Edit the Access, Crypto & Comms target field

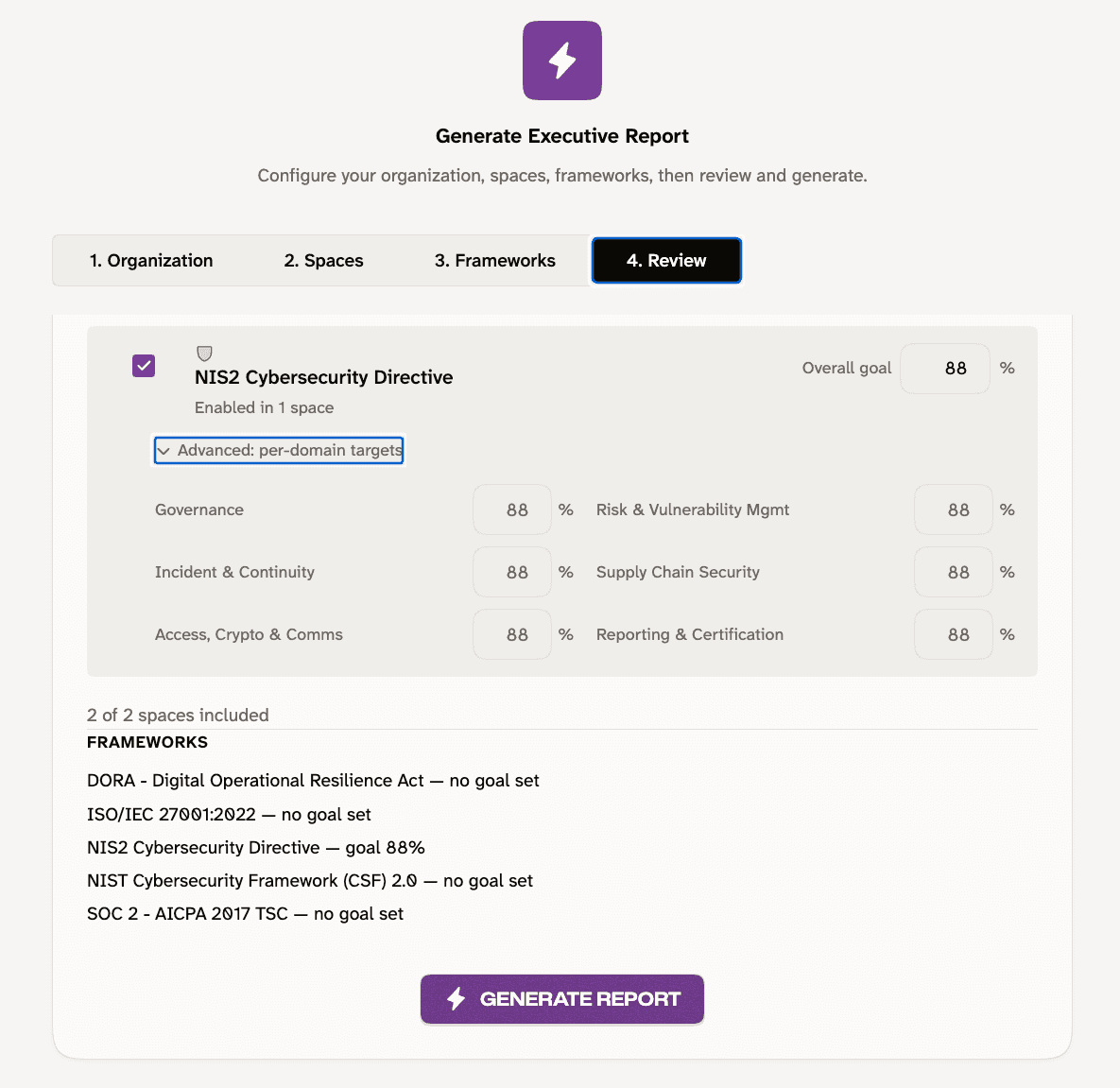pos(512,634)
